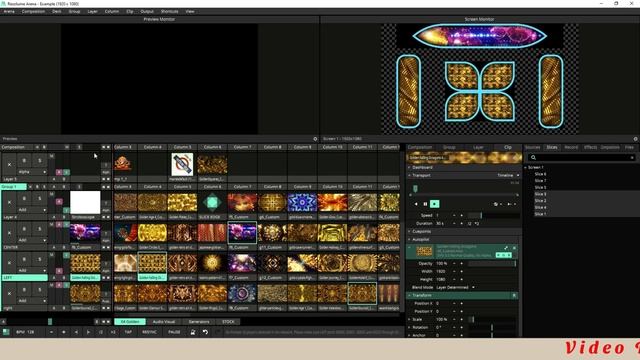Toggle Bypass (B) on the LEFT layer
The width and height of the screenshot is (640, 360).
(x=24, y=259)
